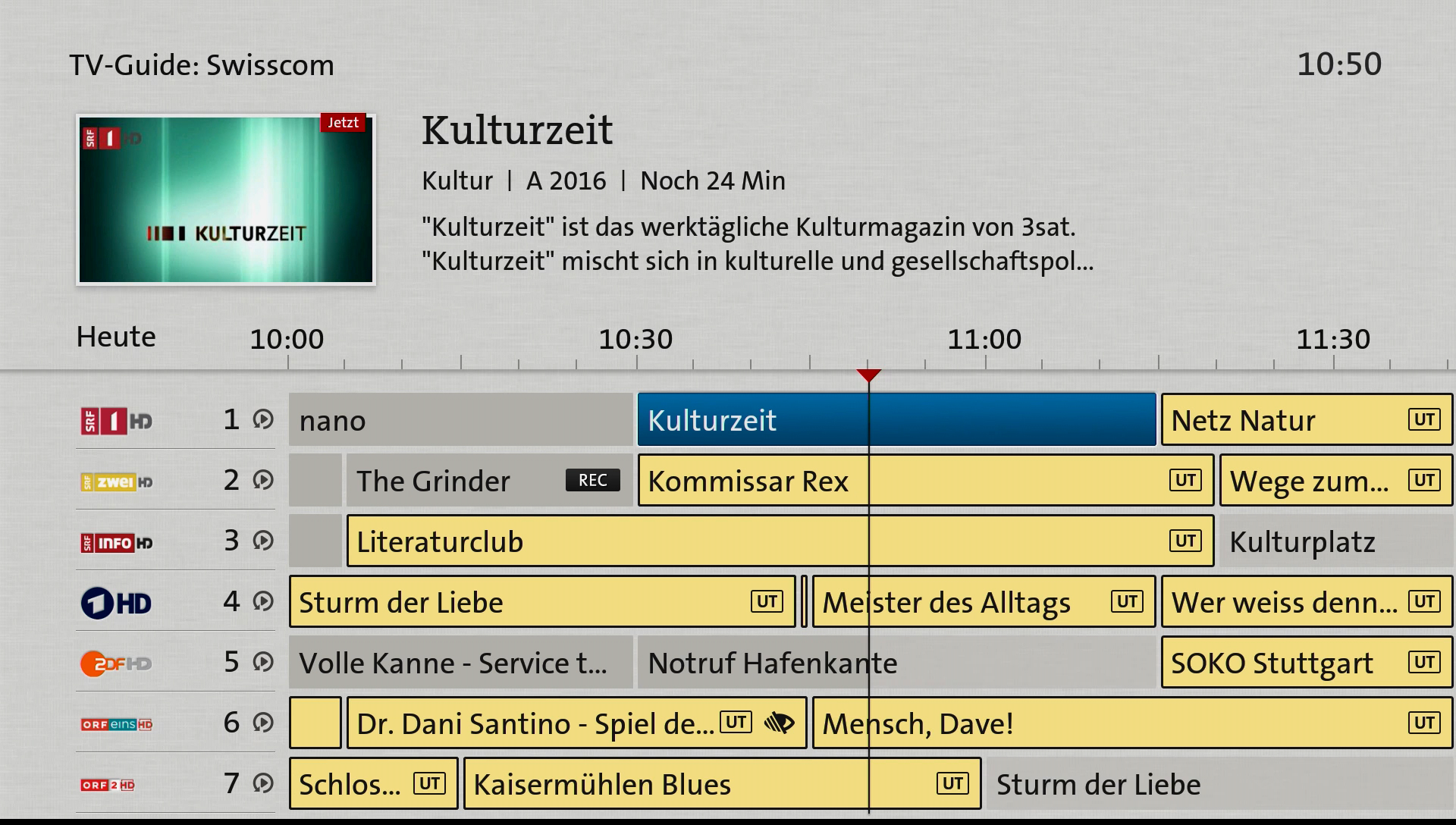Click the UT badge on Schlos...
The image size is (1456, 825).
click(x=429, y=783)
